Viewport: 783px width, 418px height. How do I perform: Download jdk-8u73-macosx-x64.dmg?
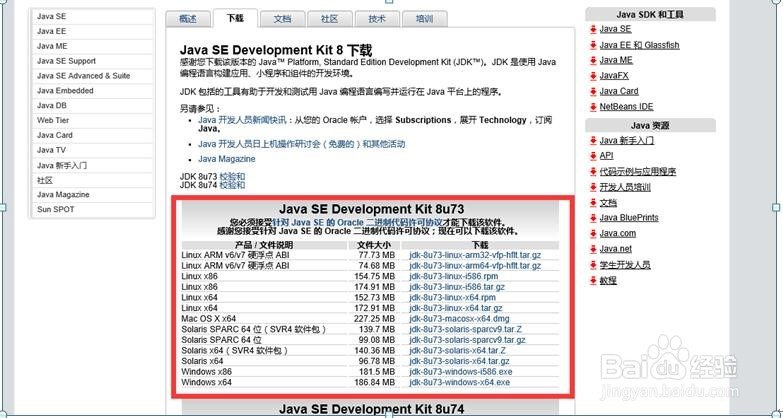point(459,319)
